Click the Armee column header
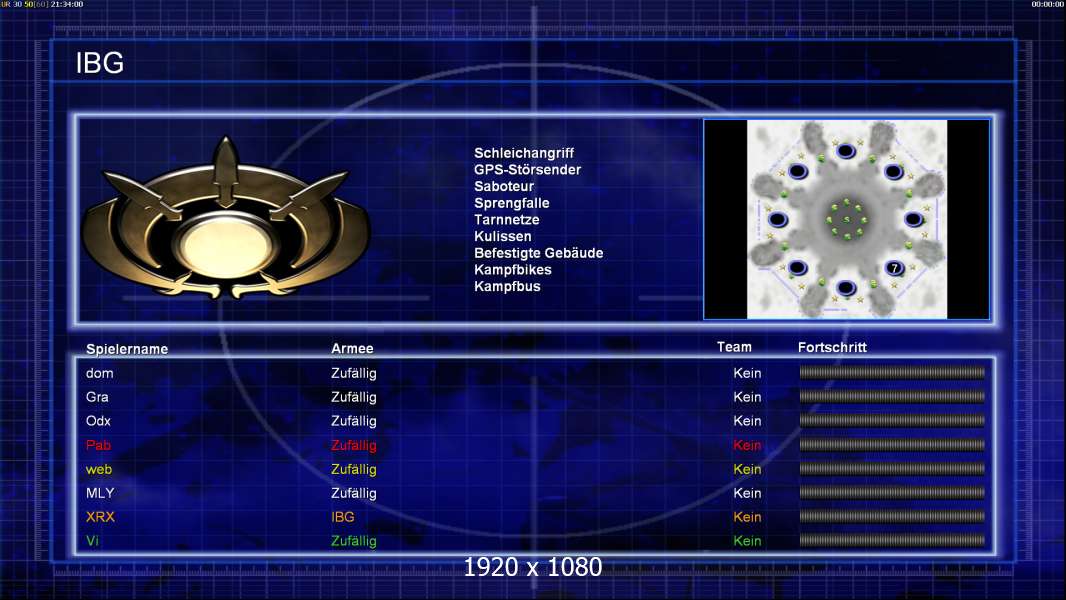Image resolution: width=1066 pixels, height=600 pixels. point(352,348)
